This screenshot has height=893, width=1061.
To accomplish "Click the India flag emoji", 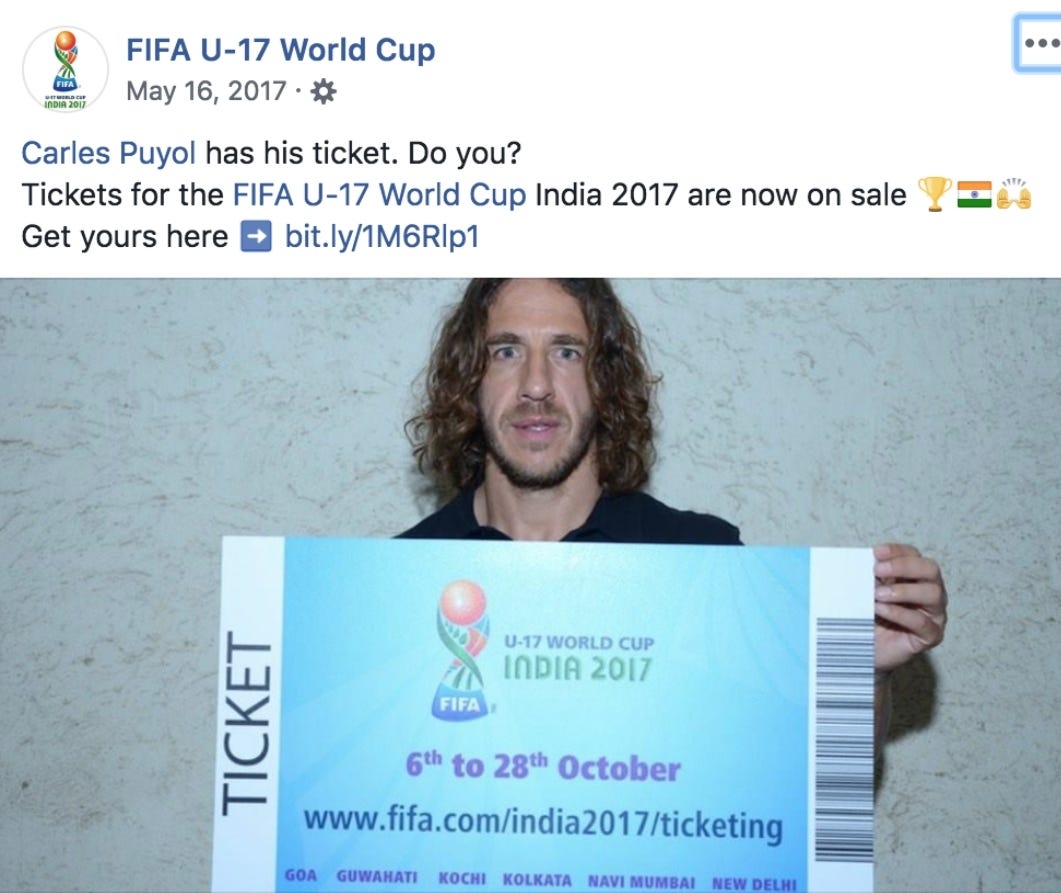I will pos(974,195).
